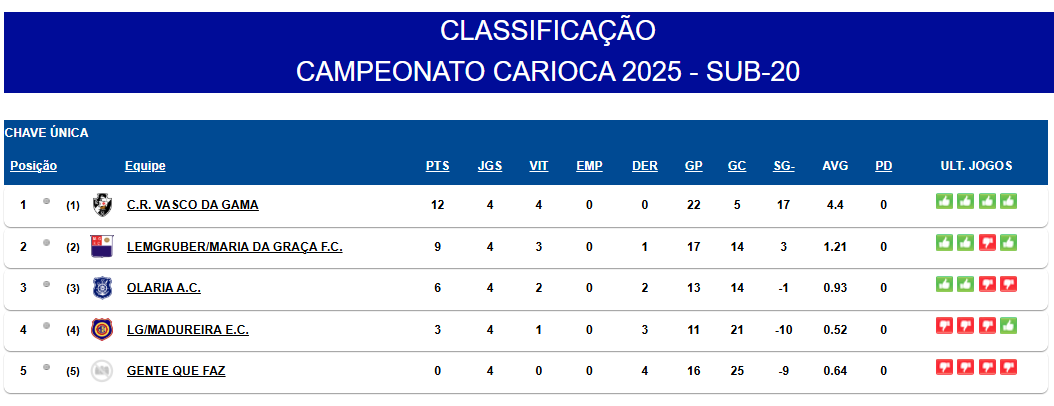This screenshot has width=1054, height=406.
Task: Sort standings by SG- column
Action: click(x=784, y=166)
